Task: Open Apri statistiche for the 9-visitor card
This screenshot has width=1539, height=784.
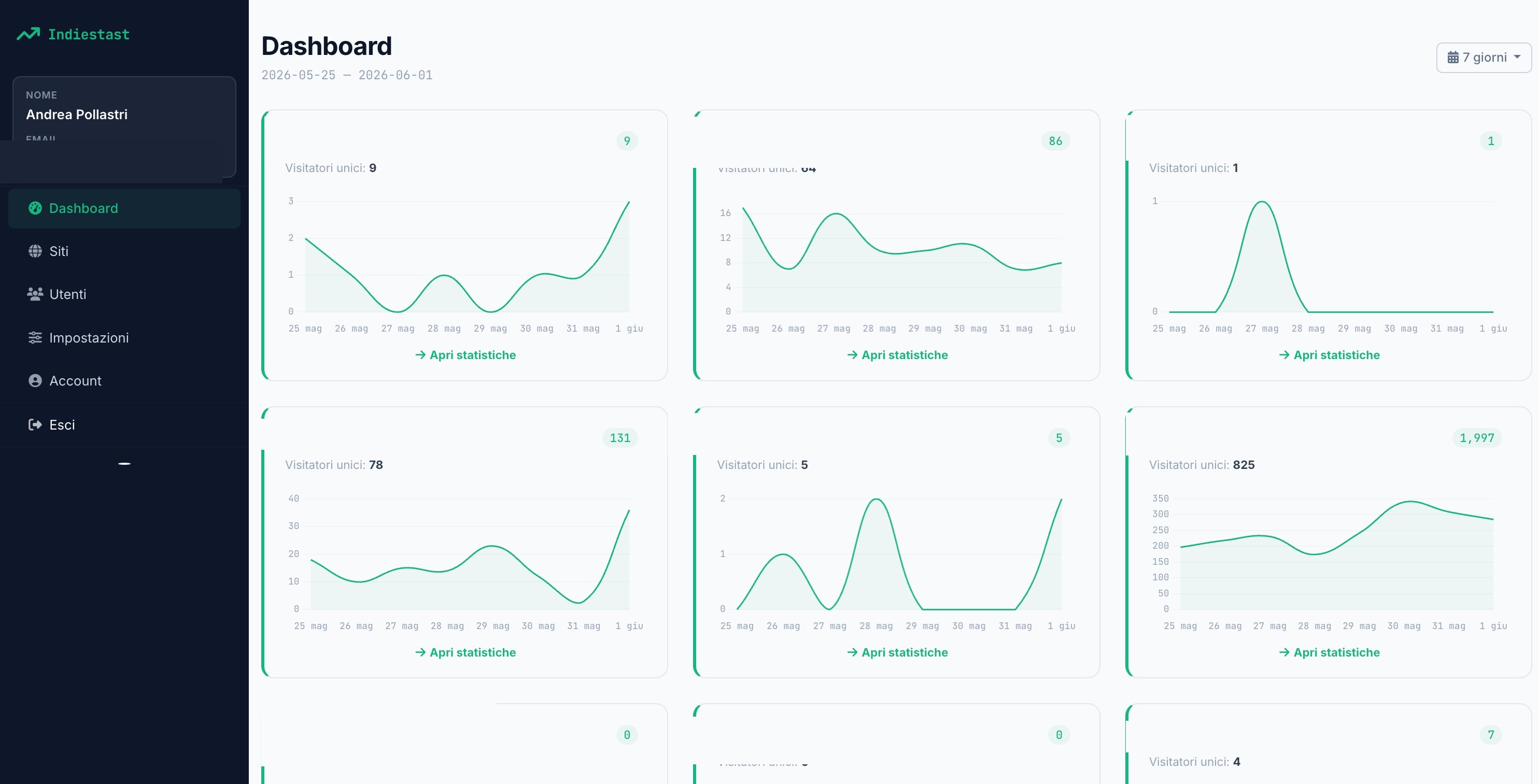Action: point(465,355)
